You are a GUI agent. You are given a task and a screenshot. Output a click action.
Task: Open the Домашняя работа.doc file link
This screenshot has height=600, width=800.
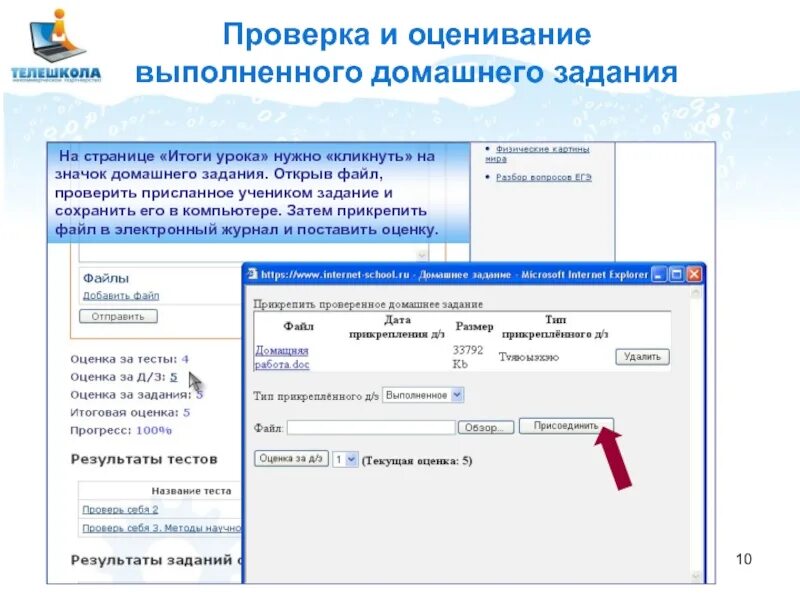[282, 357]
